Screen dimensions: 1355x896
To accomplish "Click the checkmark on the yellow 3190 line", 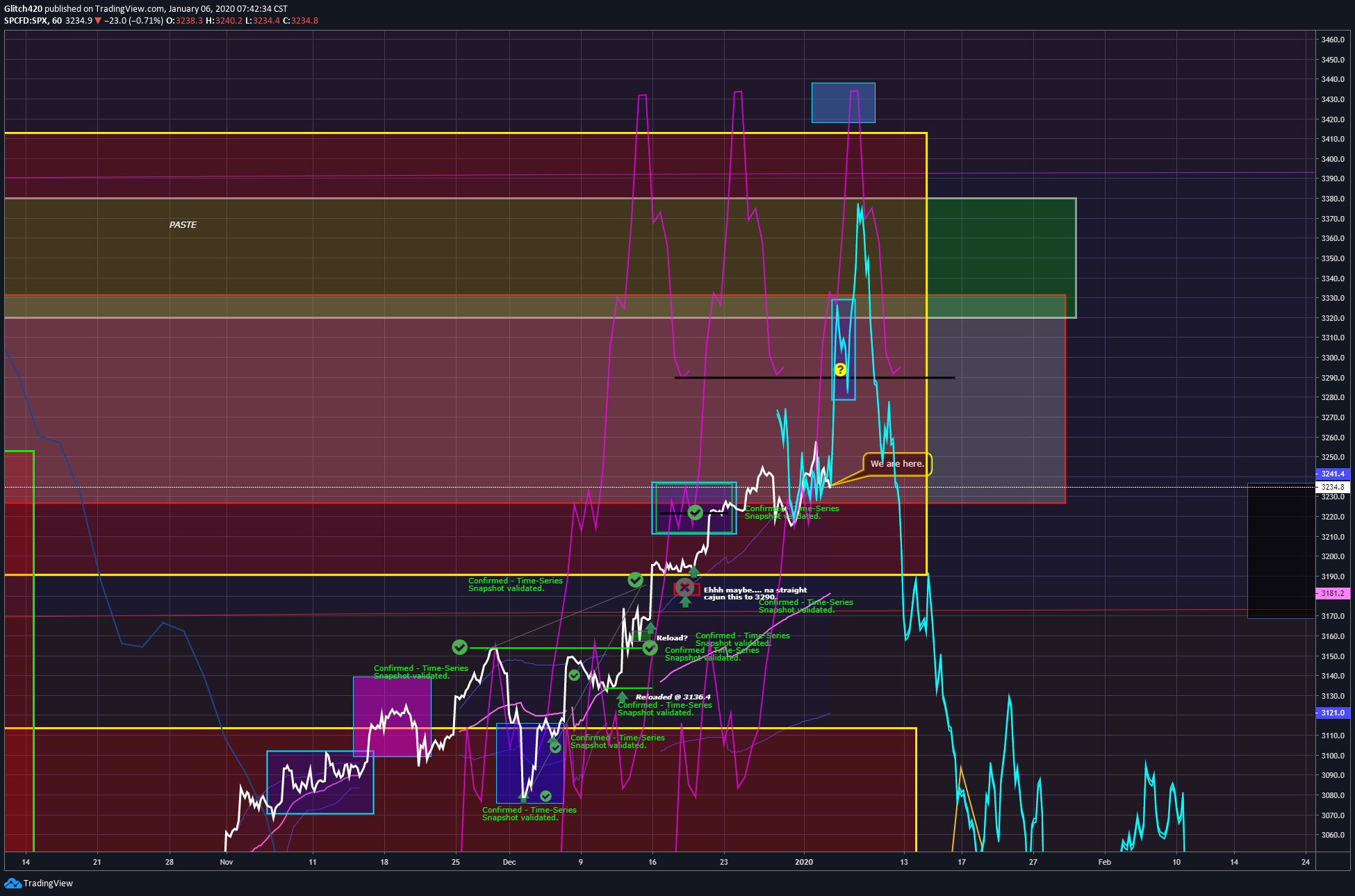I will [635, 580].
